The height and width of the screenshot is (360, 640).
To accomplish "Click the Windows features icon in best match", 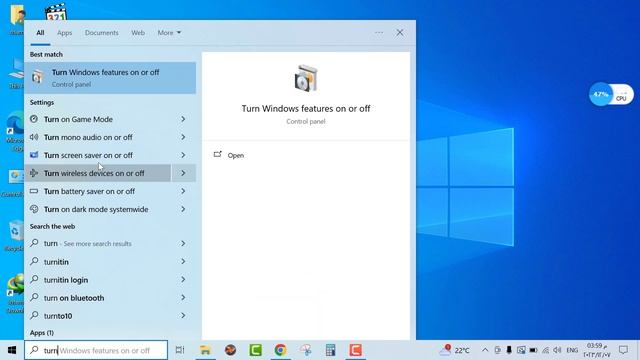I will (38, 77).
